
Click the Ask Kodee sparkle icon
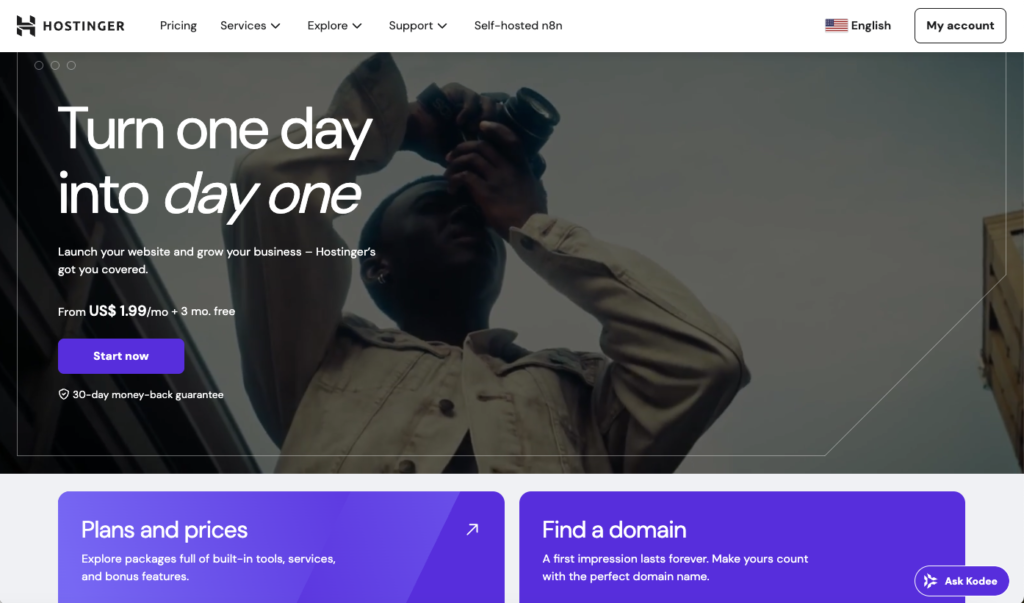click(931, 581)
